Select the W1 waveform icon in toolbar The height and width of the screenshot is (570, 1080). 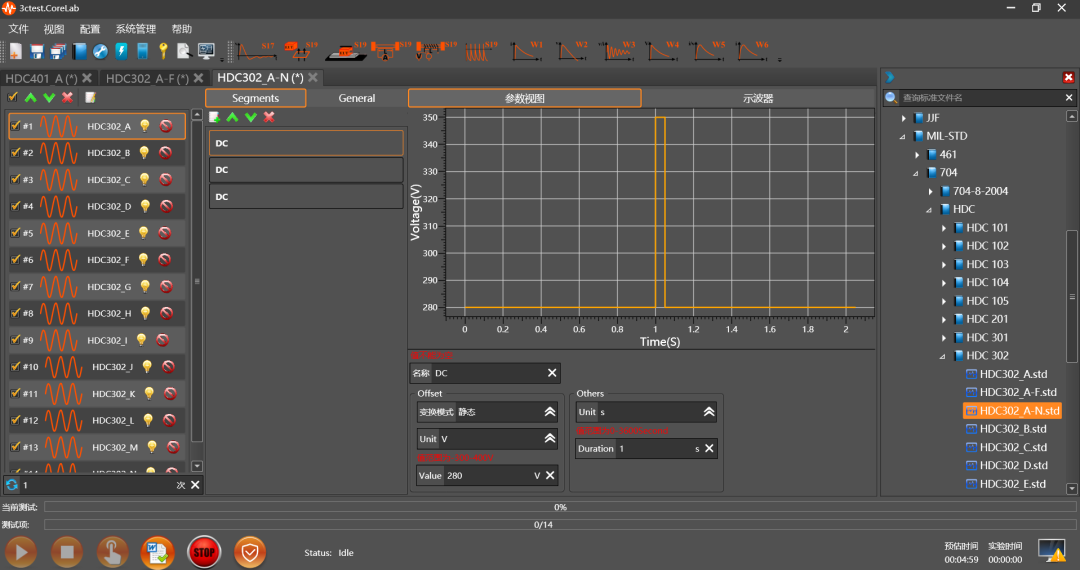pos(526,50)
